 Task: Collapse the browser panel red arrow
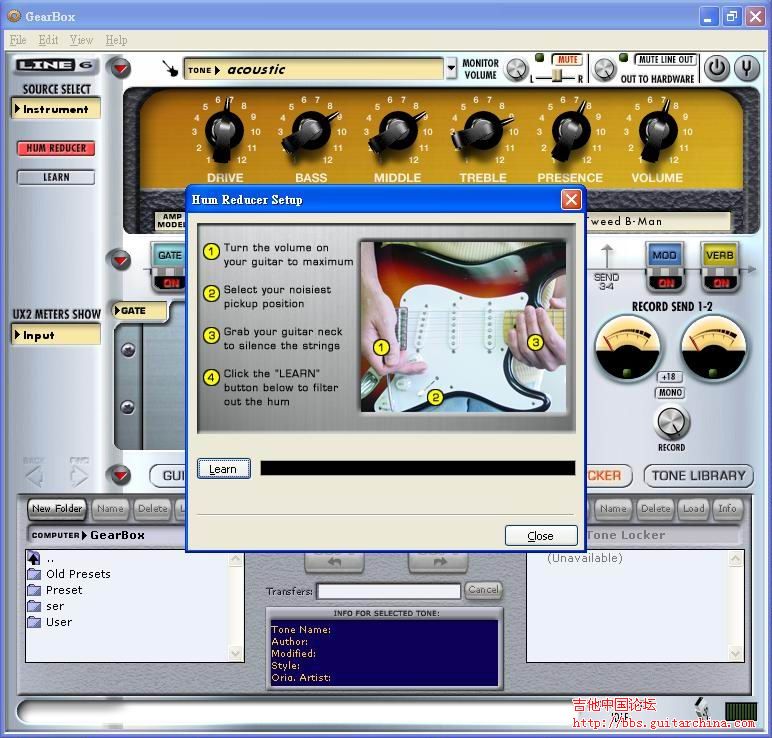click(x=120, y=475)
